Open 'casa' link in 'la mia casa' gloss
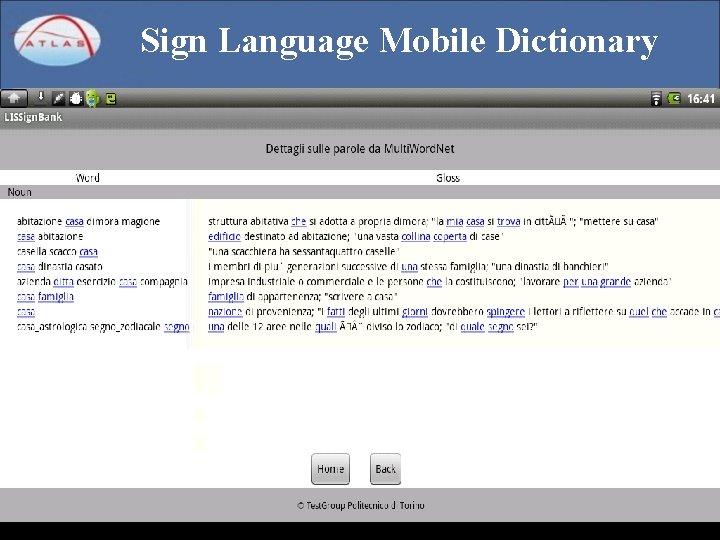The image size is (720, 540). tap(475, 221)
